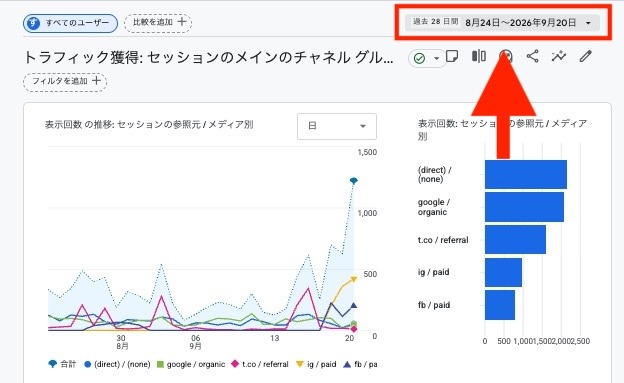Click the yellow ig / paid end point marker
The width and height of the screenshot is (624, 383).
(x=353, y=279)
